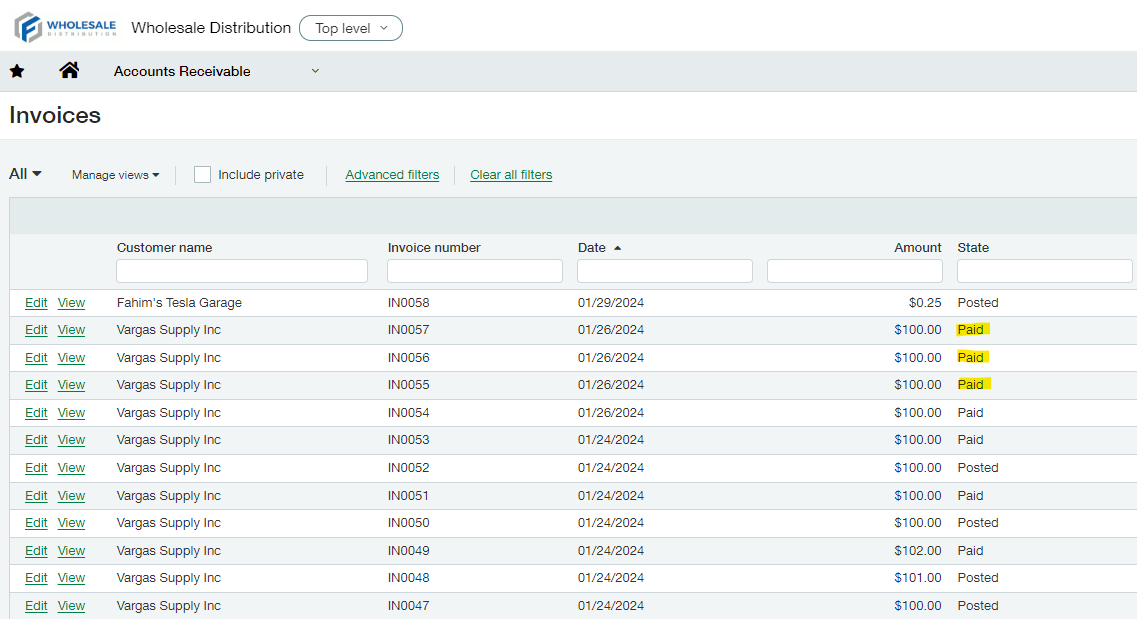Image resolution: width=1137 pixels, height=619 pixels.
Task: Edit invoice IN0058
Action: click(36, 303)
